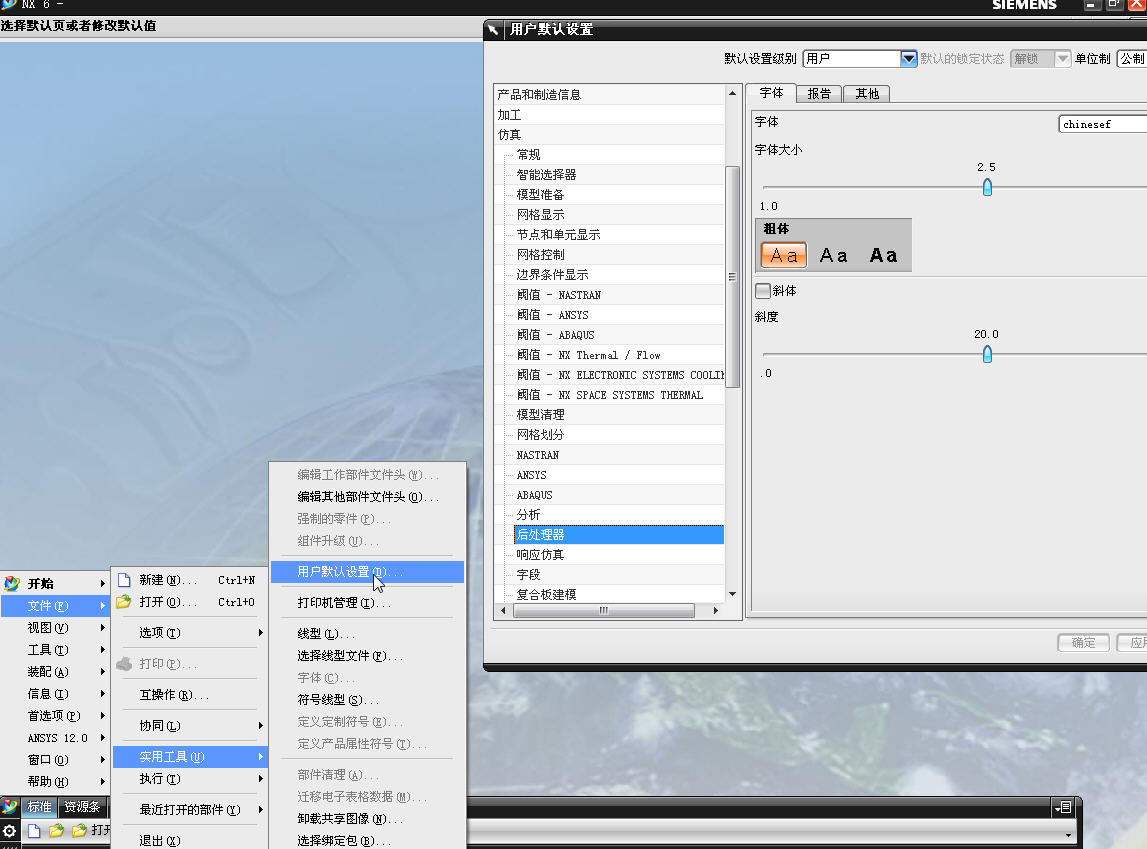Click the 确定 button
Image resolution: width=1147 pixels, height=849 pixels.
pyautogui.click(x=1083, y=642)
